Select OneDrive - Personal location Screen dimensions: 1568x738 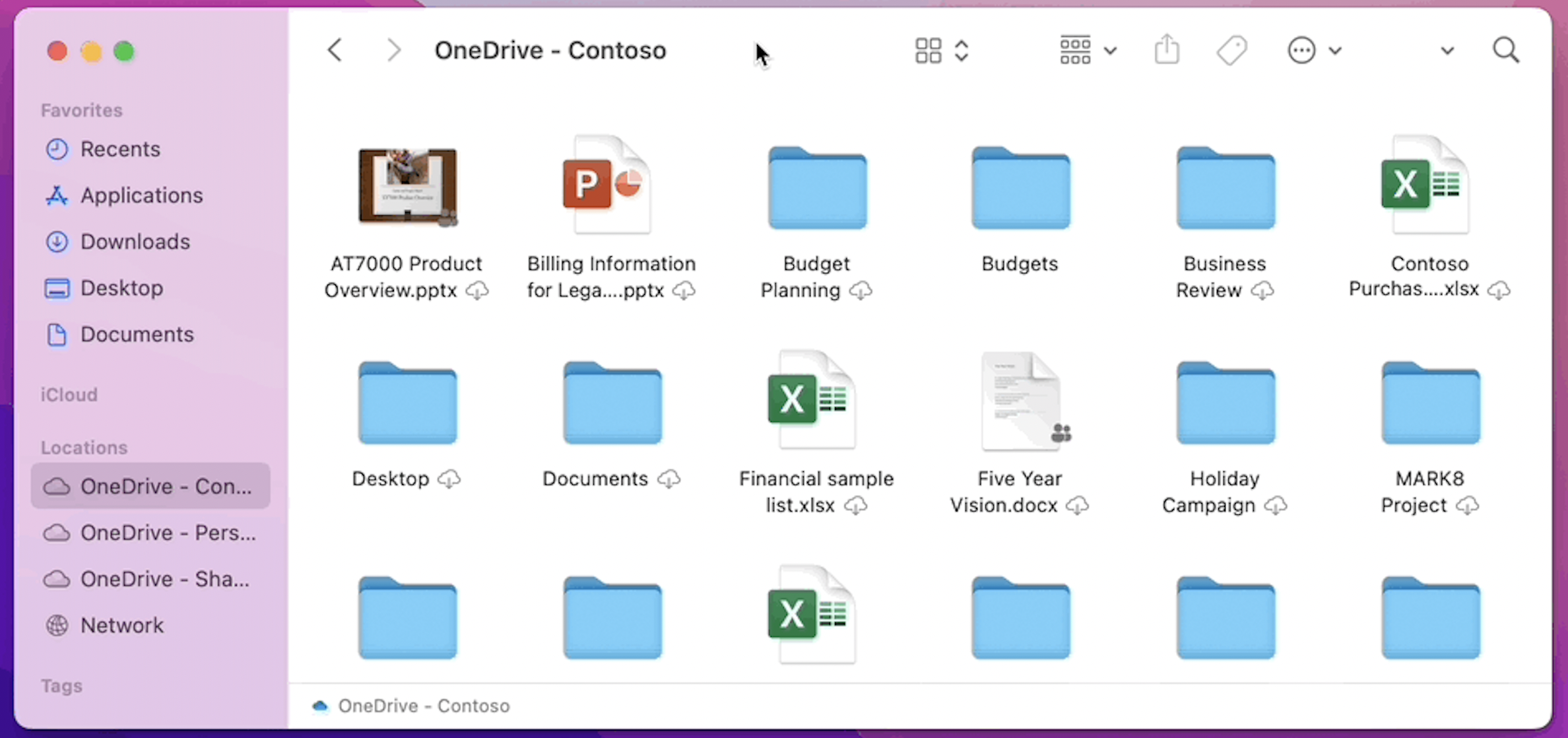168,533
